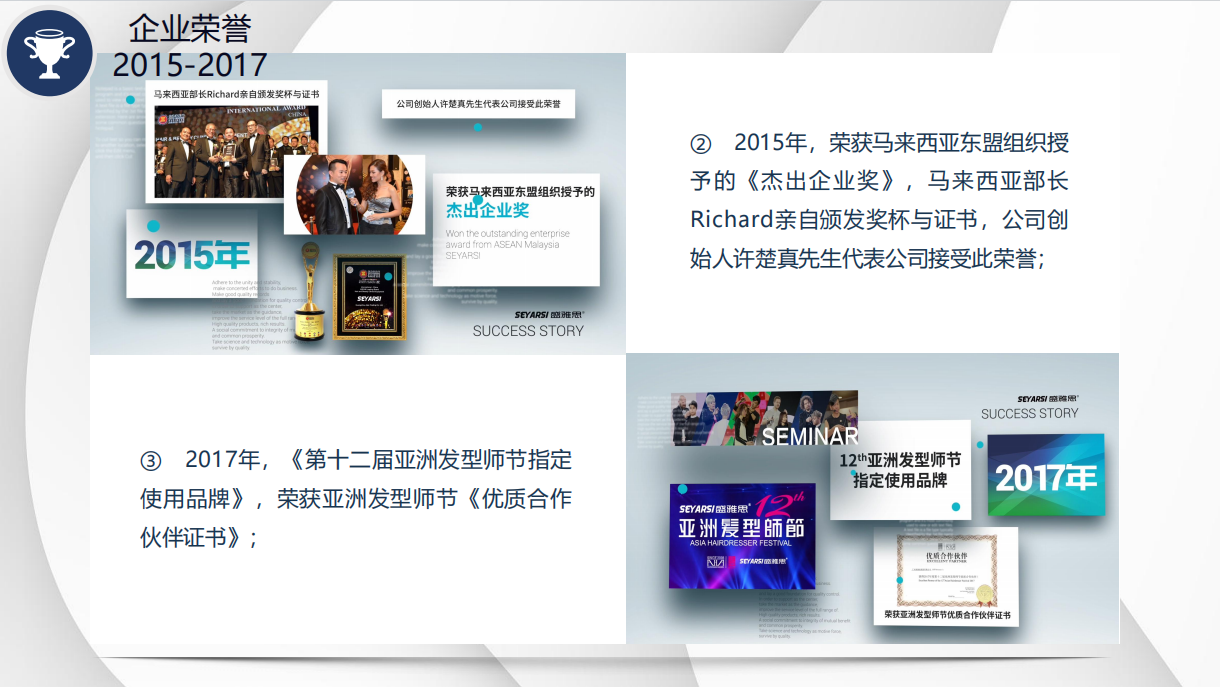
Task: Select the Asia Hairdresser Festival purple banner
Action: point(742,535)
